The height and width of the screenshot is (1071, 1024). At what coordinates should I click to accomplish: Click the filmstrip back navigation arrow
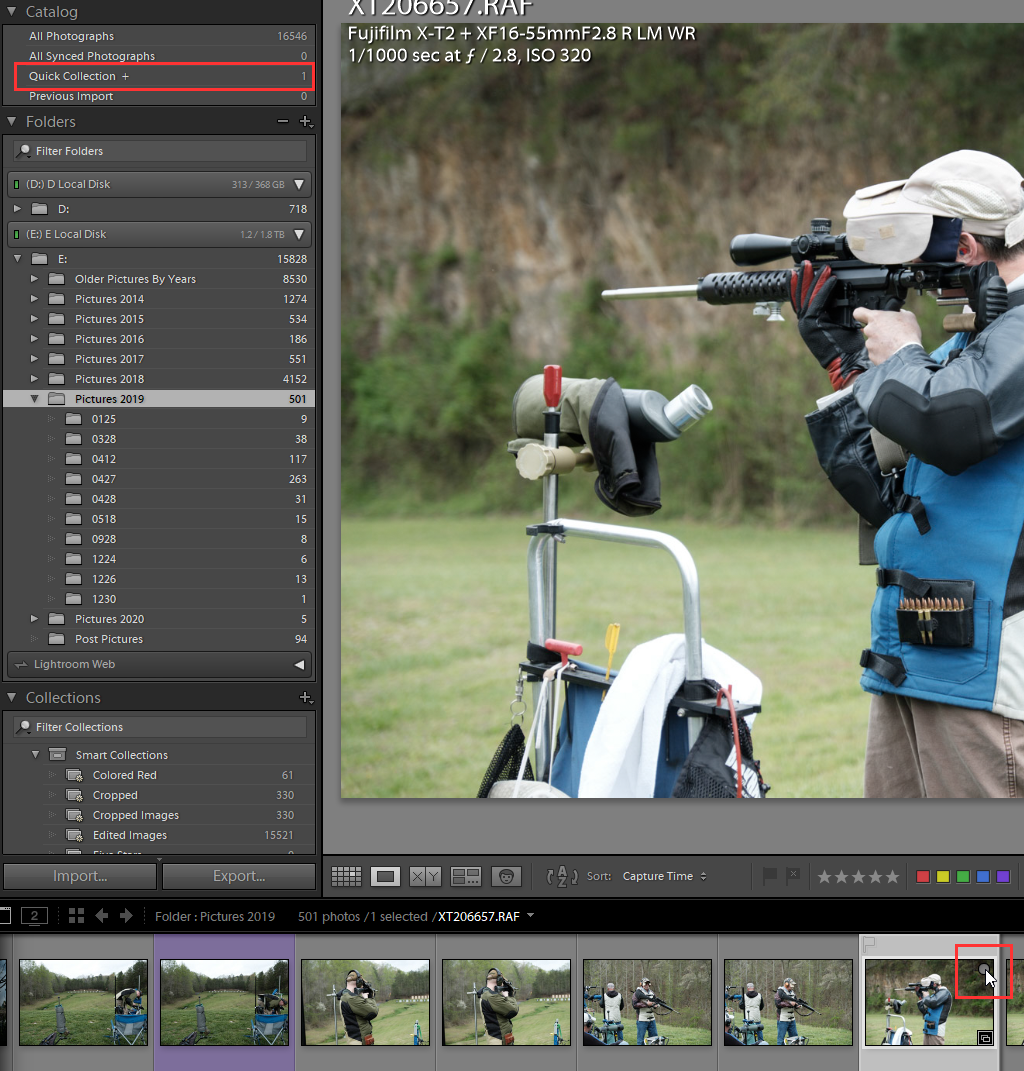coord(102,915)
